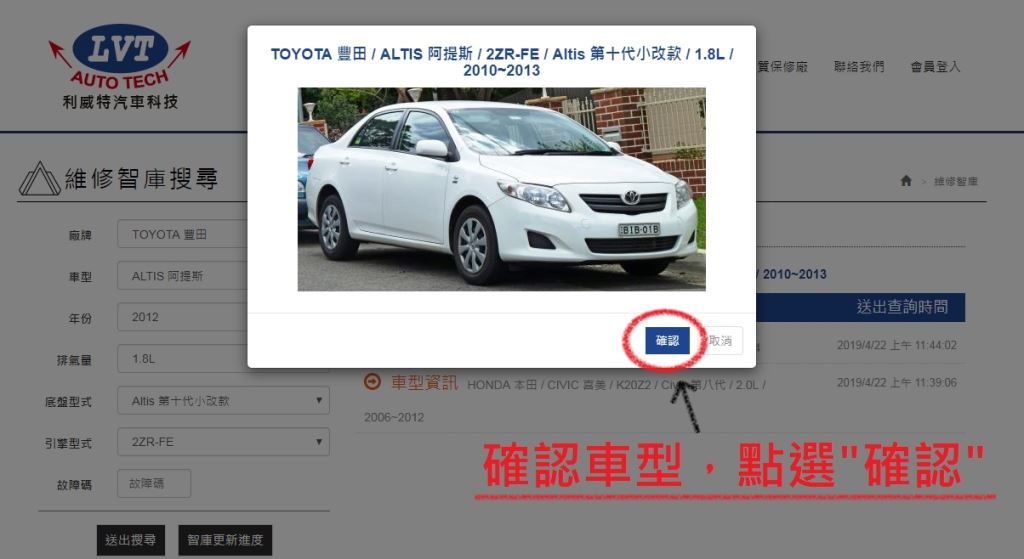
Task: Open the 聯絡我們 menu item
Action: tap(860, 67)
